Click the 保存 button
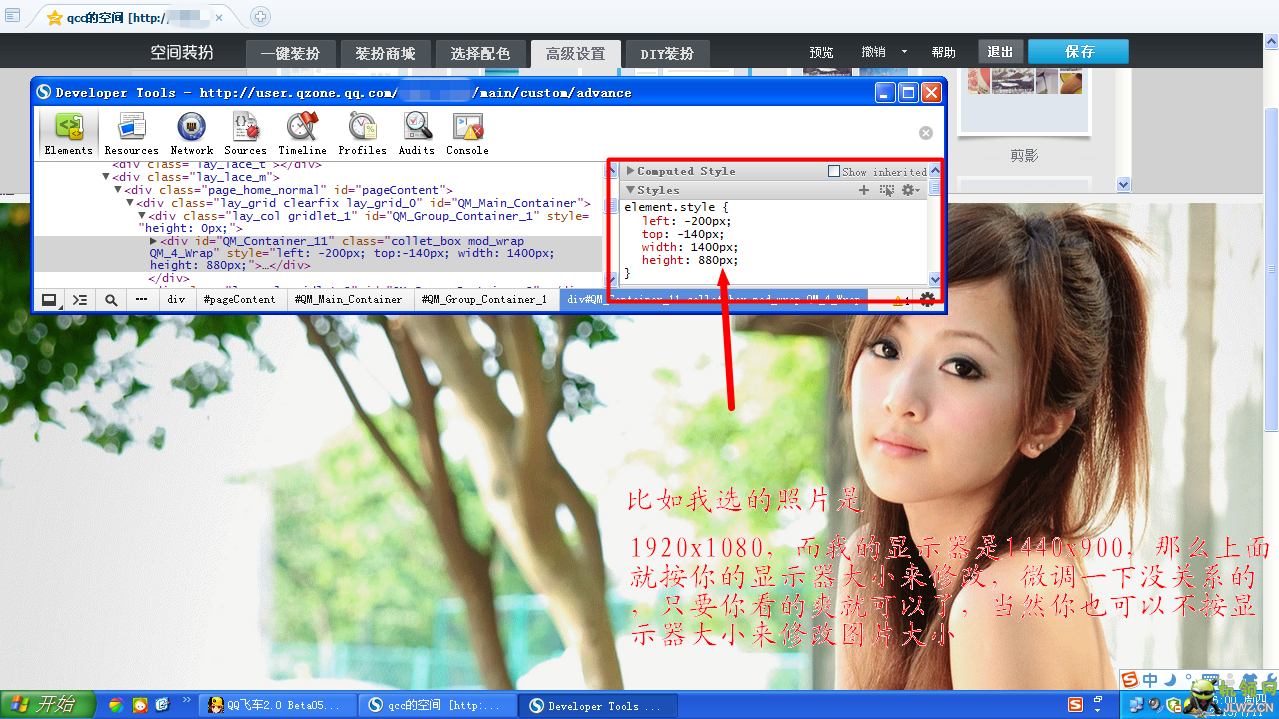Image resolution: width=1279 pixels, height=719 pixels. point(1078,52)
